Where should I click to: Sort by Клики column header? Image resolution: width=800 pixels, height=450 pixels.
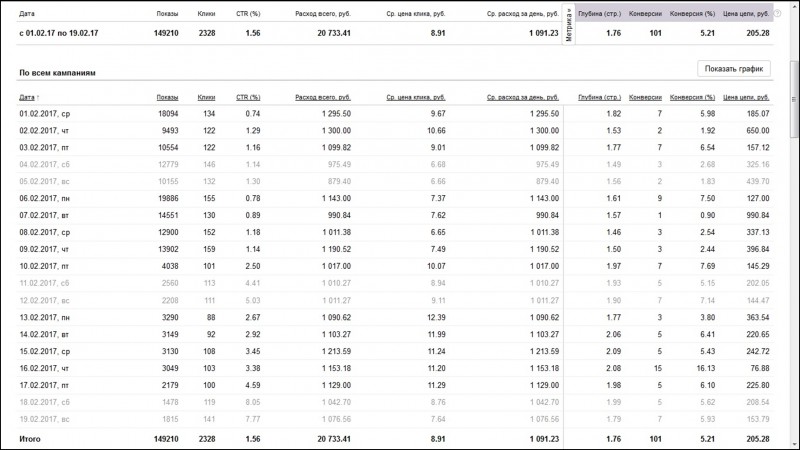coord(206,97)
